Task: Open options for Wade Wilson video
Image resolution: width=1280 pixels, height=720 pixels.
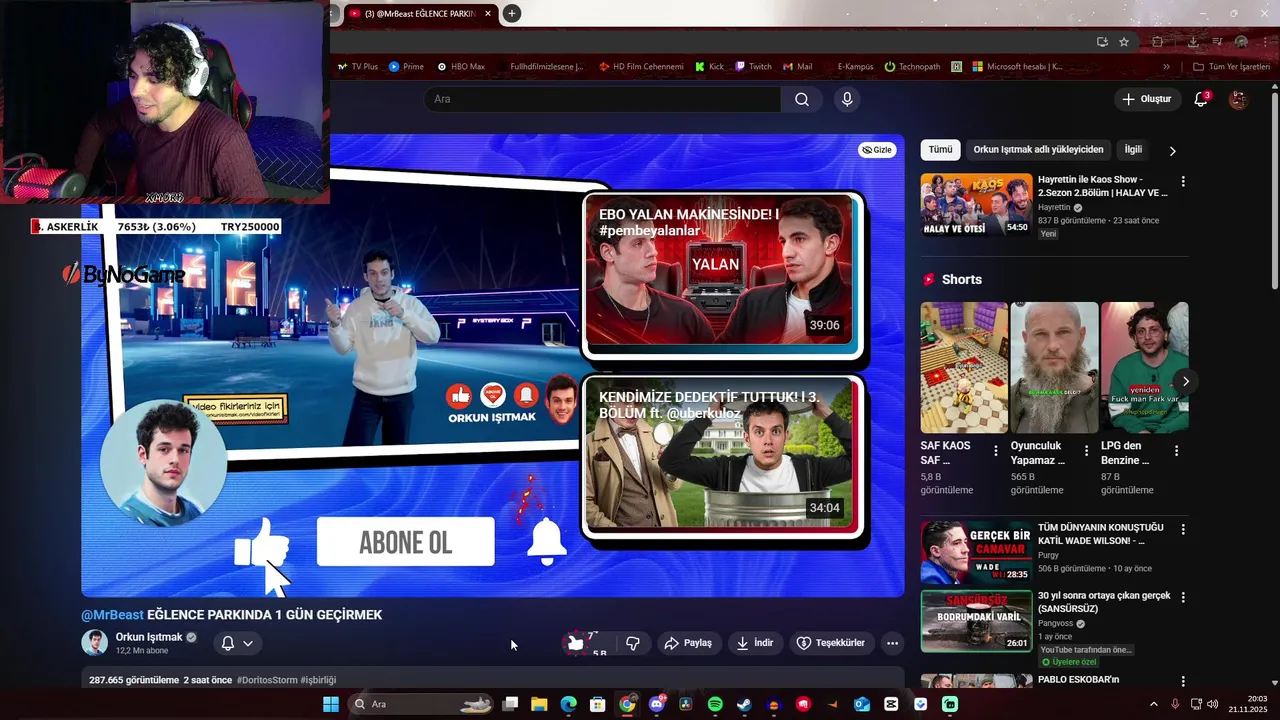Action: coord(1183,530)
